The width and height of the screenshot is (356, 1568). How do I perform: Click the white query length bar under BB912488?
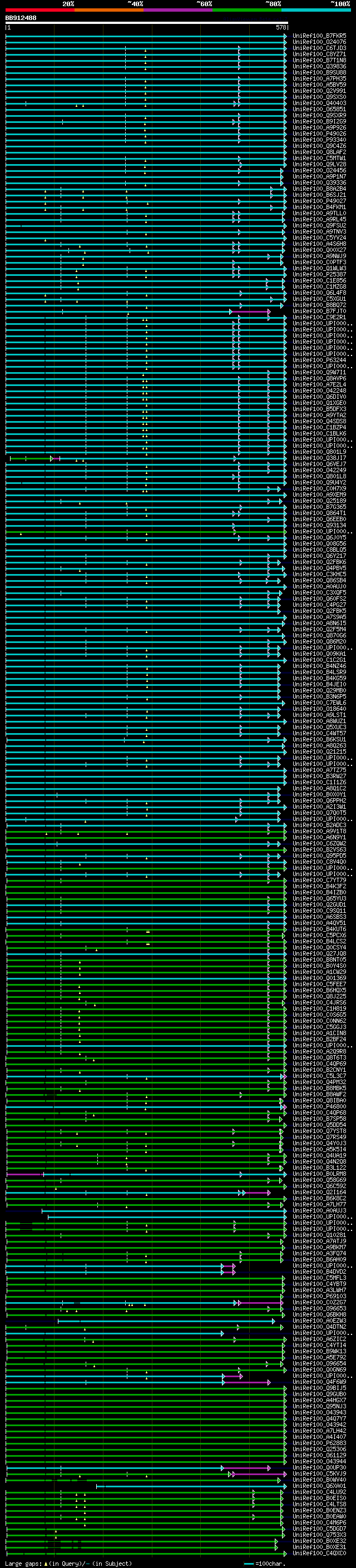point(146,22)
